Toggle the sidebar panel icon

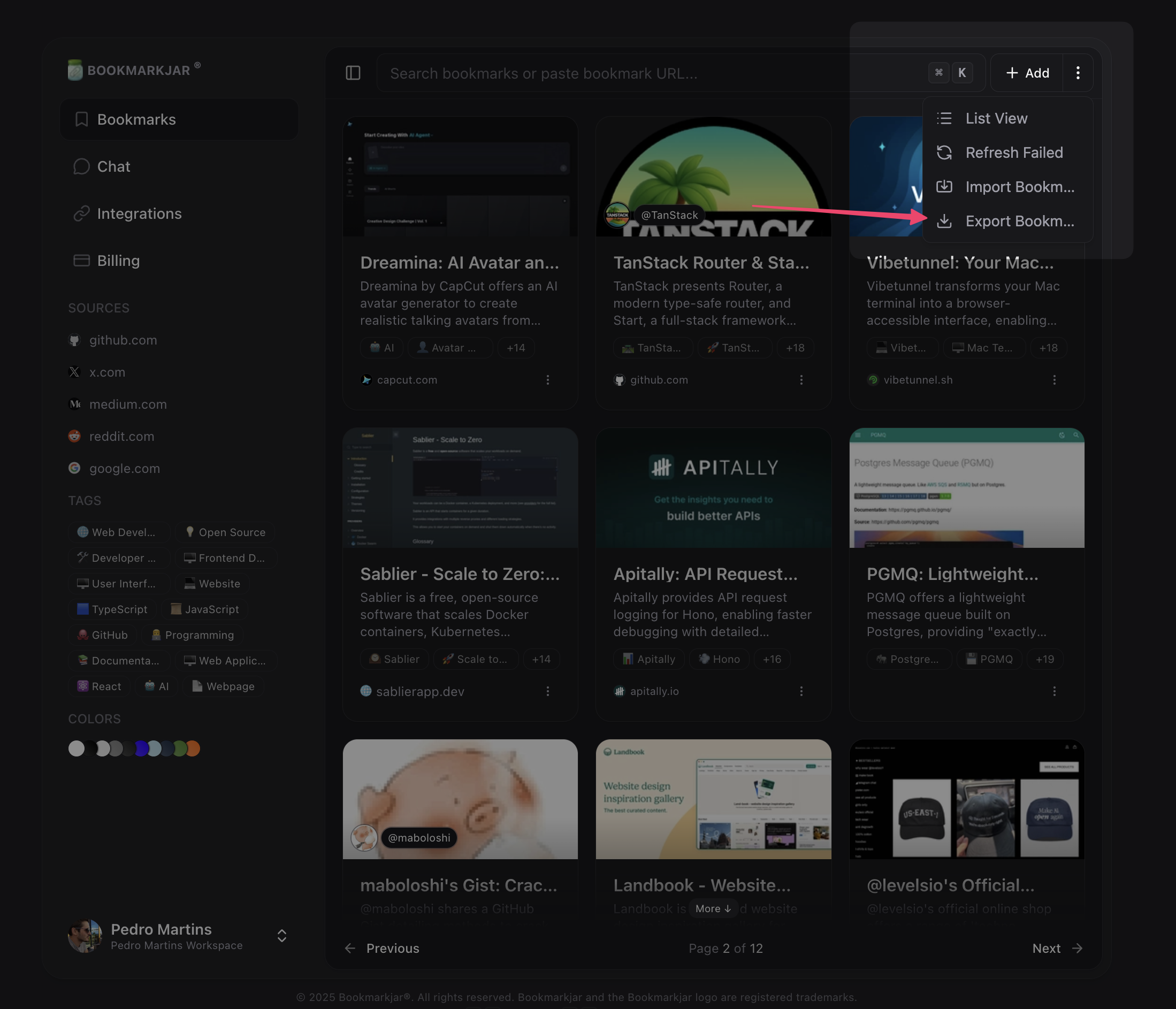[353, 73]
